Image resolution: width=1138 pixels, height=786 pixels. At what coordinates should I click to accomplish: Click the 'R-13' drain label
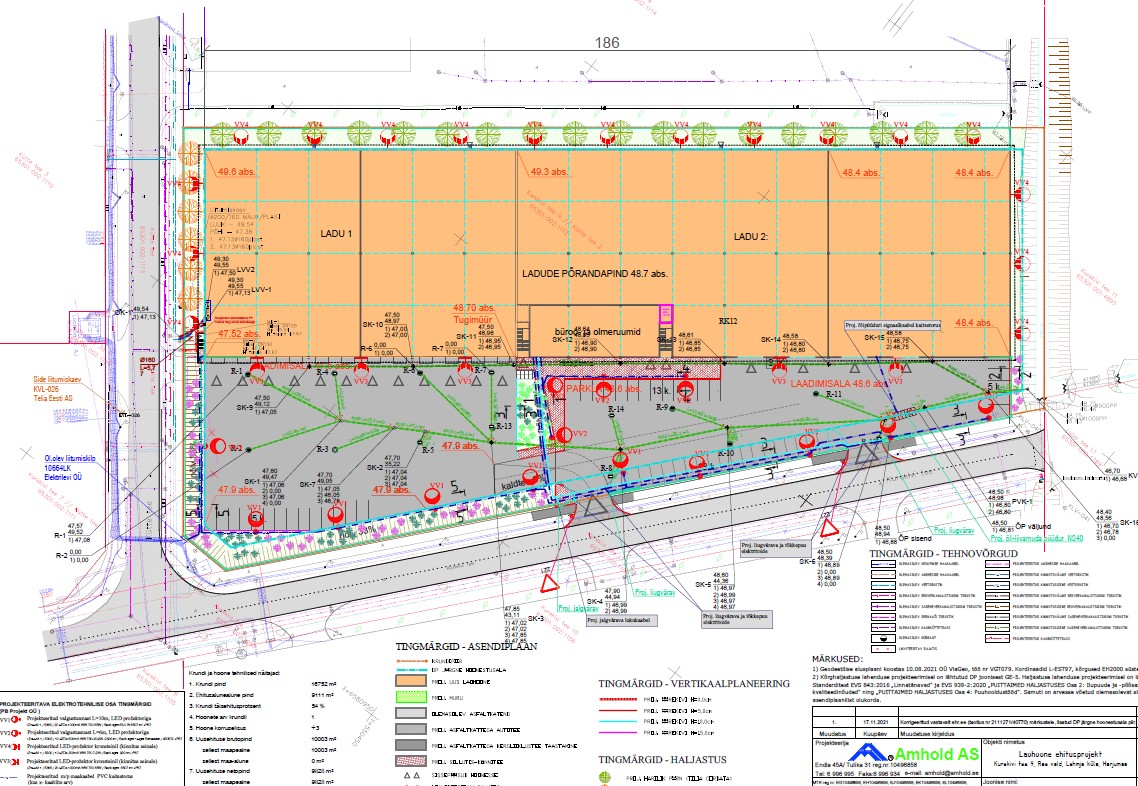pos(502,425)
